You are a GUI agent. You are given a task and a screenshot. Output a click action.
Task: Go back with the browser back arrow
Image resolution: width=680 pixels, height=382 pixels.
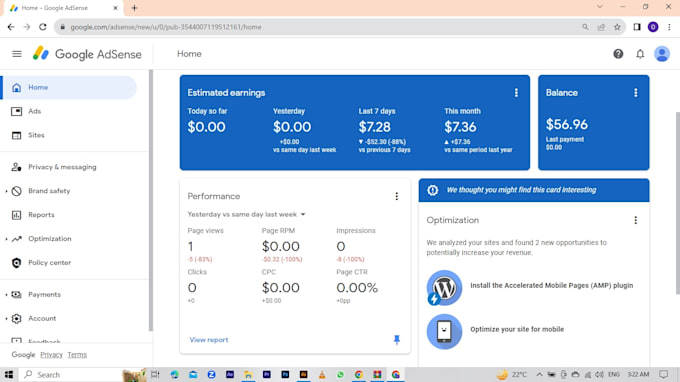pos(11,27)
